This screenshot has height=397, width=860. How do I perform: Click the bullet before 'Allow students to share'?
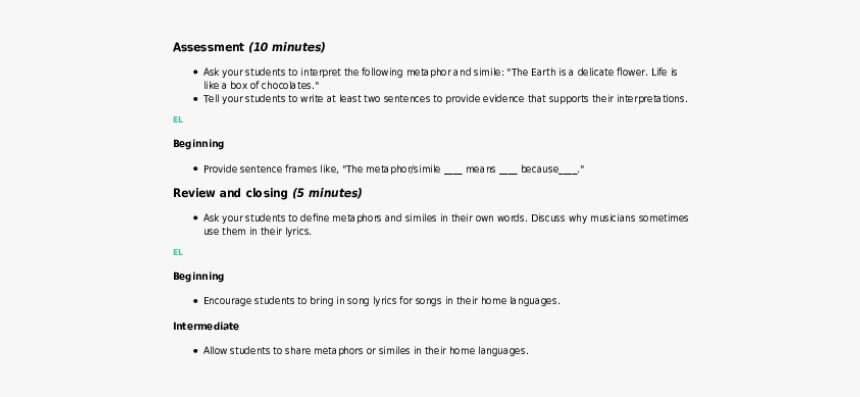pos(196,350)
